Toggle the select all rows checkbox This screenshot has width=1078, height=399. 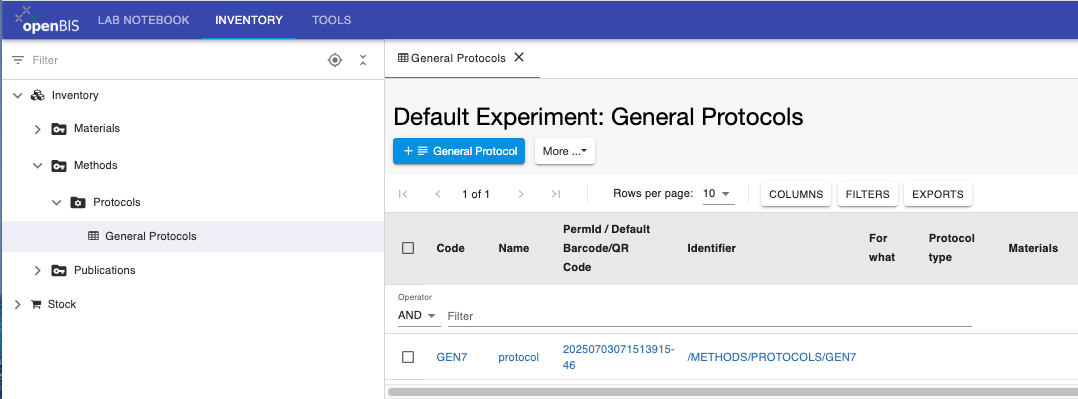[408, 248]
